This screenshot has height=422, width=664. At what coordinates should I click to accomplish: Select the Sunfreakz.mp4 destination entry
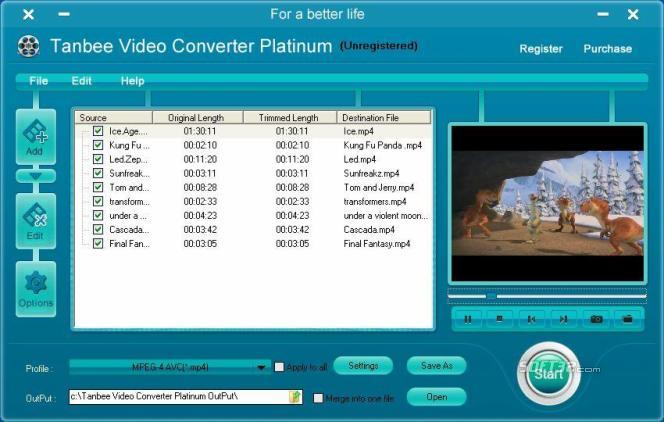371,174
